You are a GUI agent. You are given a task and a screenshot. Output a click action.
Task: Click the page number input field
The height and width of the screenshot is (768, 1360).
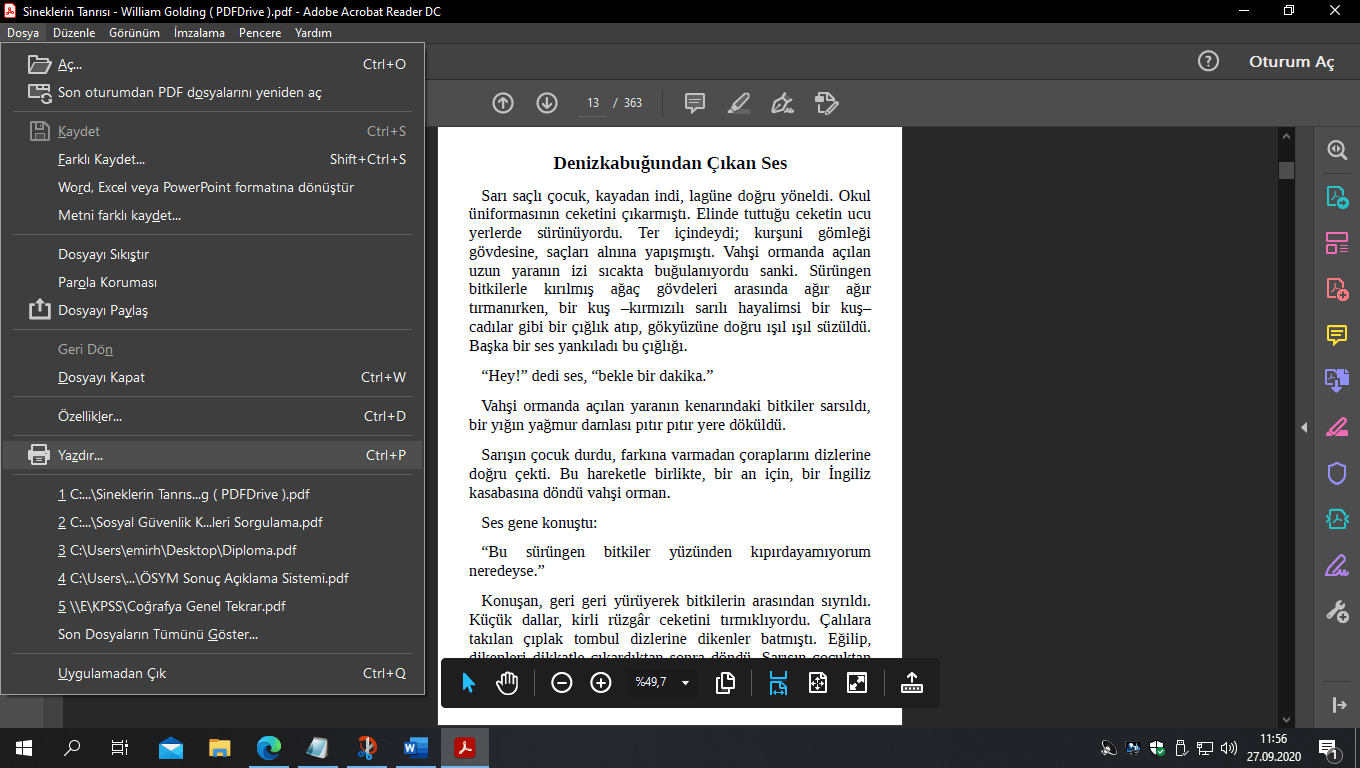tap(592, 102)
